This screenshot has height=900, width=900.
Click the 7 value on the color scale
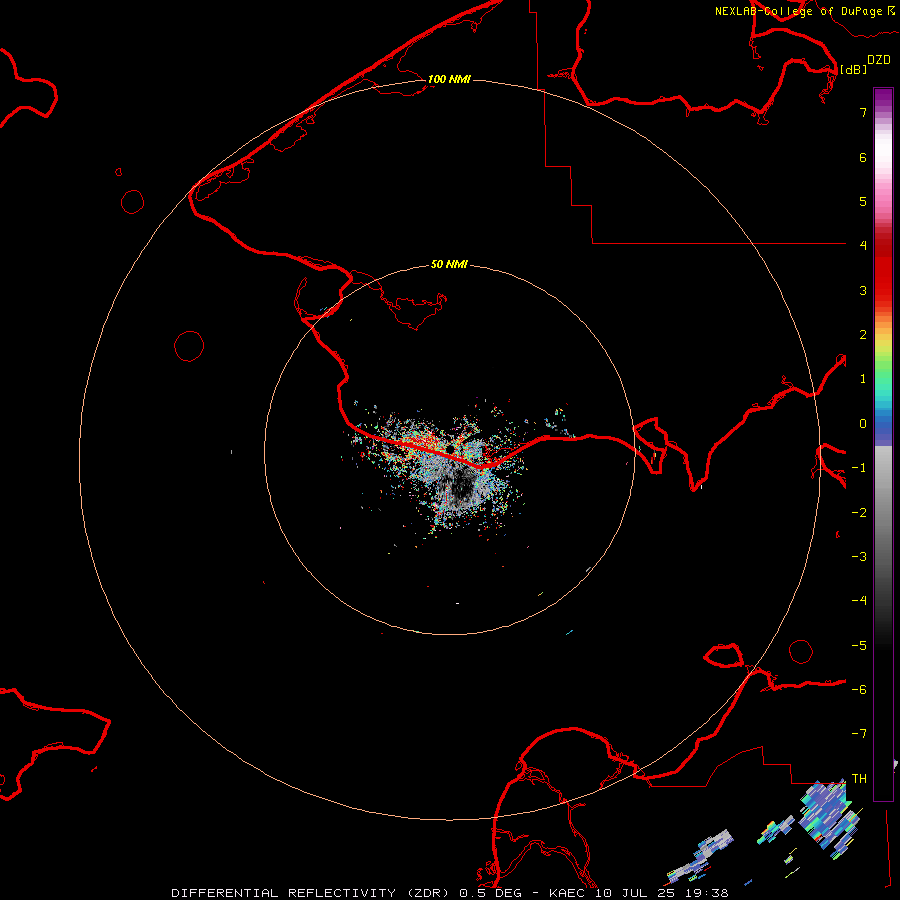[x=863, y=112]
